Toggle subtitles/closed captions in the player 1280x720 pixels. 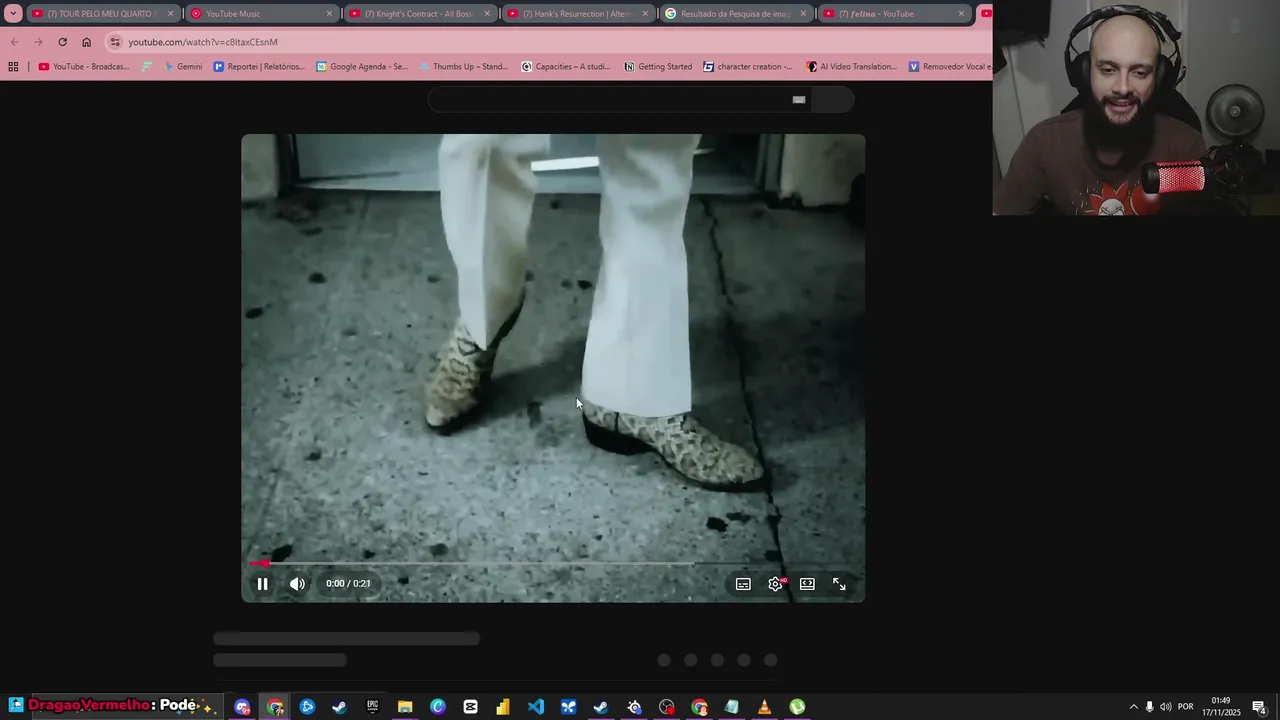pos(743,584)
